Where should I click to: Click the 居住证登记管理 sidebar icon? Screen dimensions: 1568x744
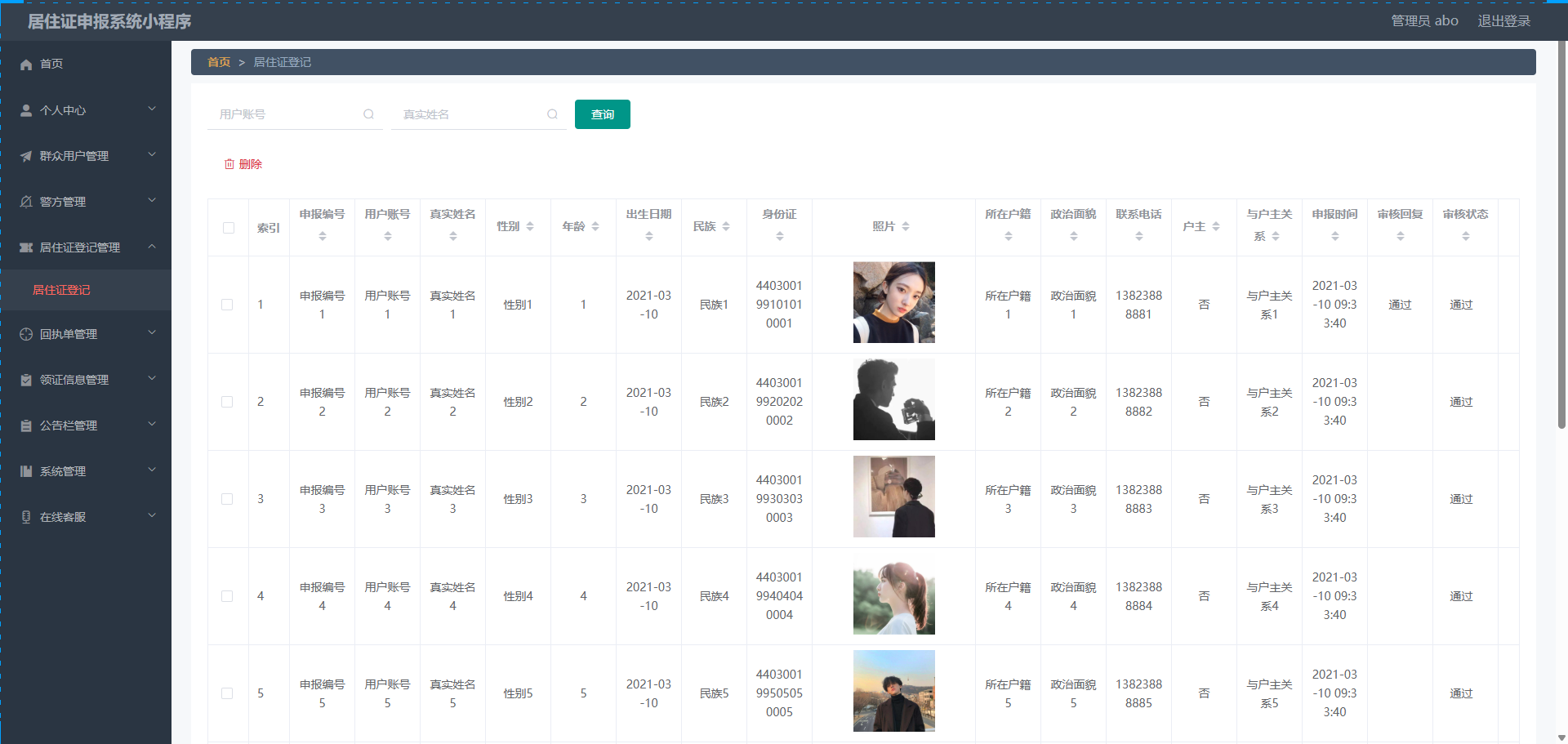click(x=26, y=247)
